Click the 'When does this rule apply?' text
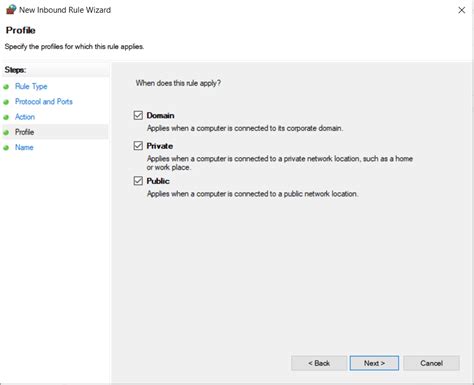This screenshot has width=474, height=385. [x=178, y=83]
